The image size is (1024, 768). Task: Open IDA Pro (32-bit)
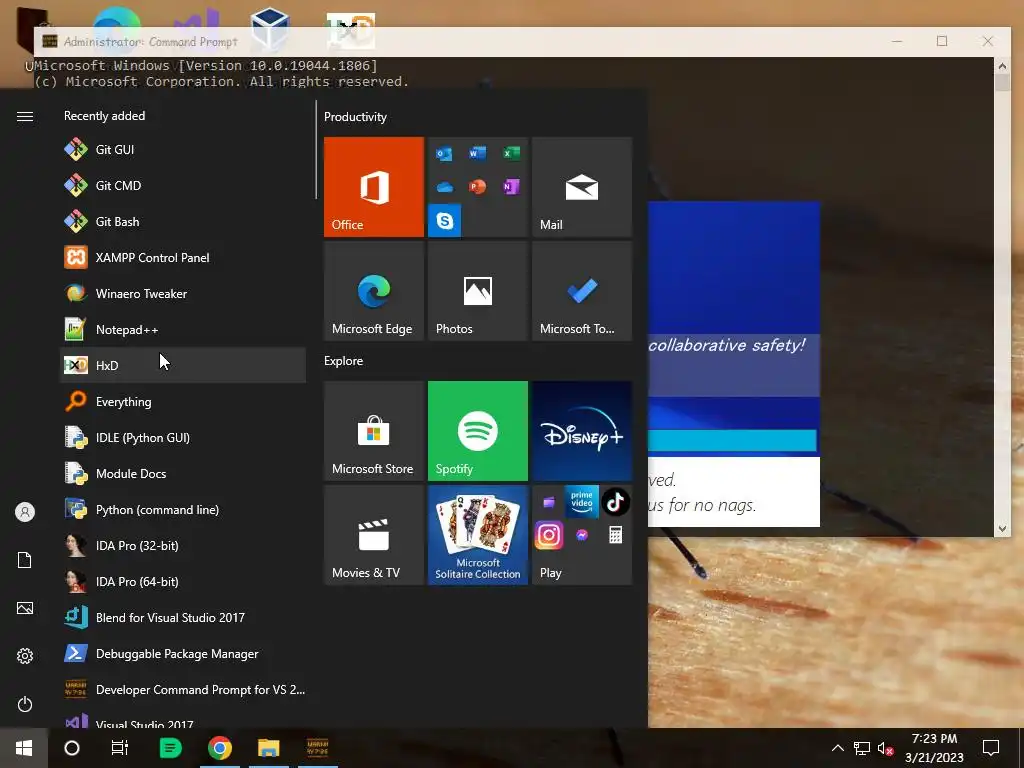coord(183,545)
